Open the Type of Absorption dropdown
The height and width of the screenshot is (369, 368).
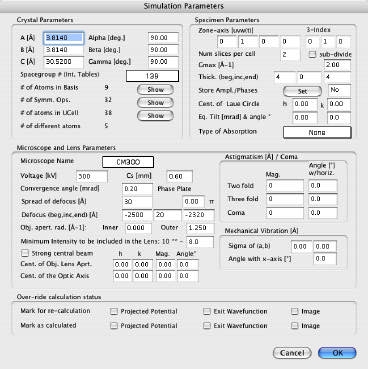click(x=317, y=132)
